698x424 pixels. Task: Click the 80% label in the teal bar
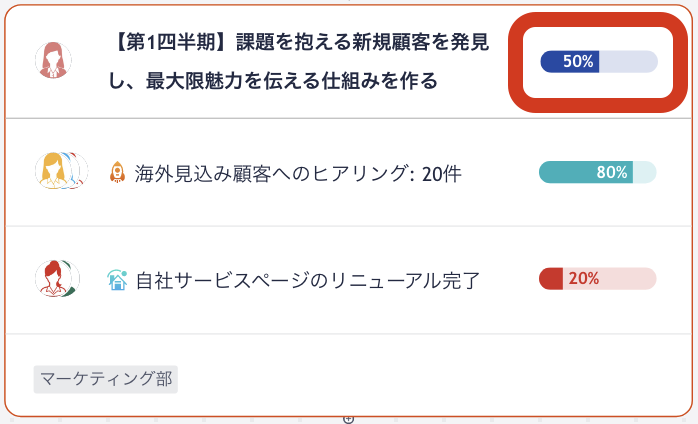[x=612, y=172]
